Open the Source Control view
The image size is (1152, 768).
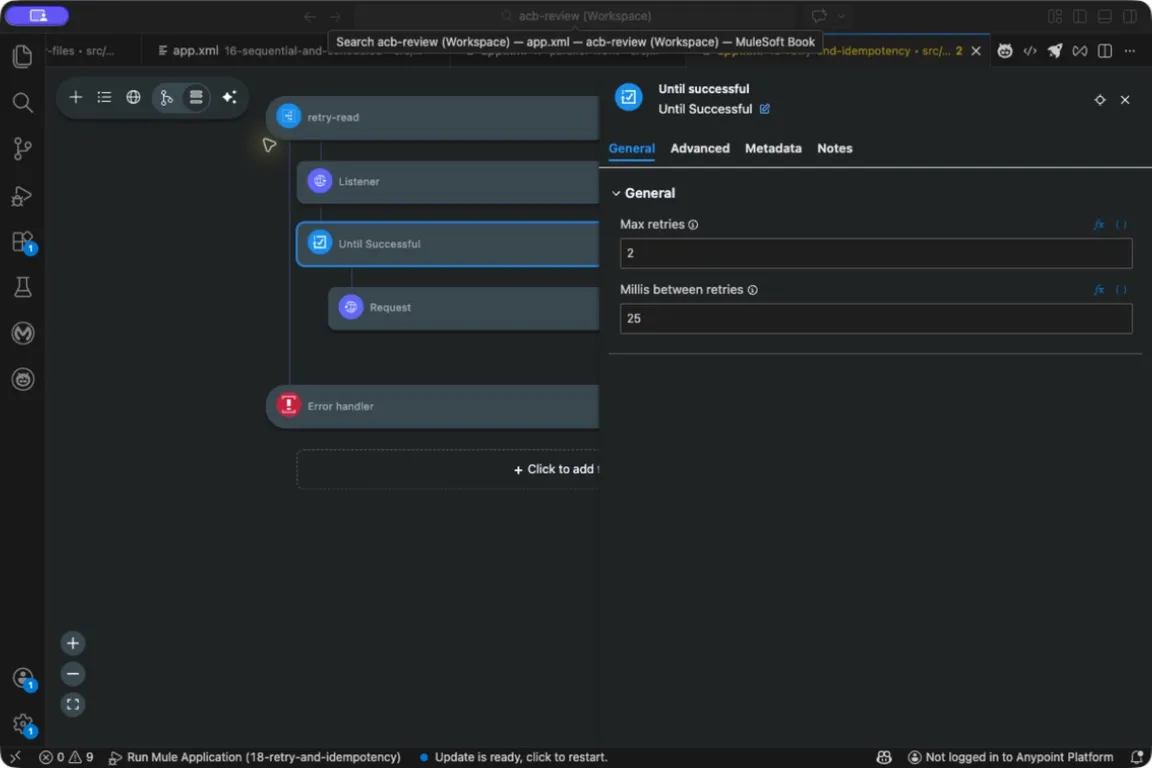(x=23, y=148)
